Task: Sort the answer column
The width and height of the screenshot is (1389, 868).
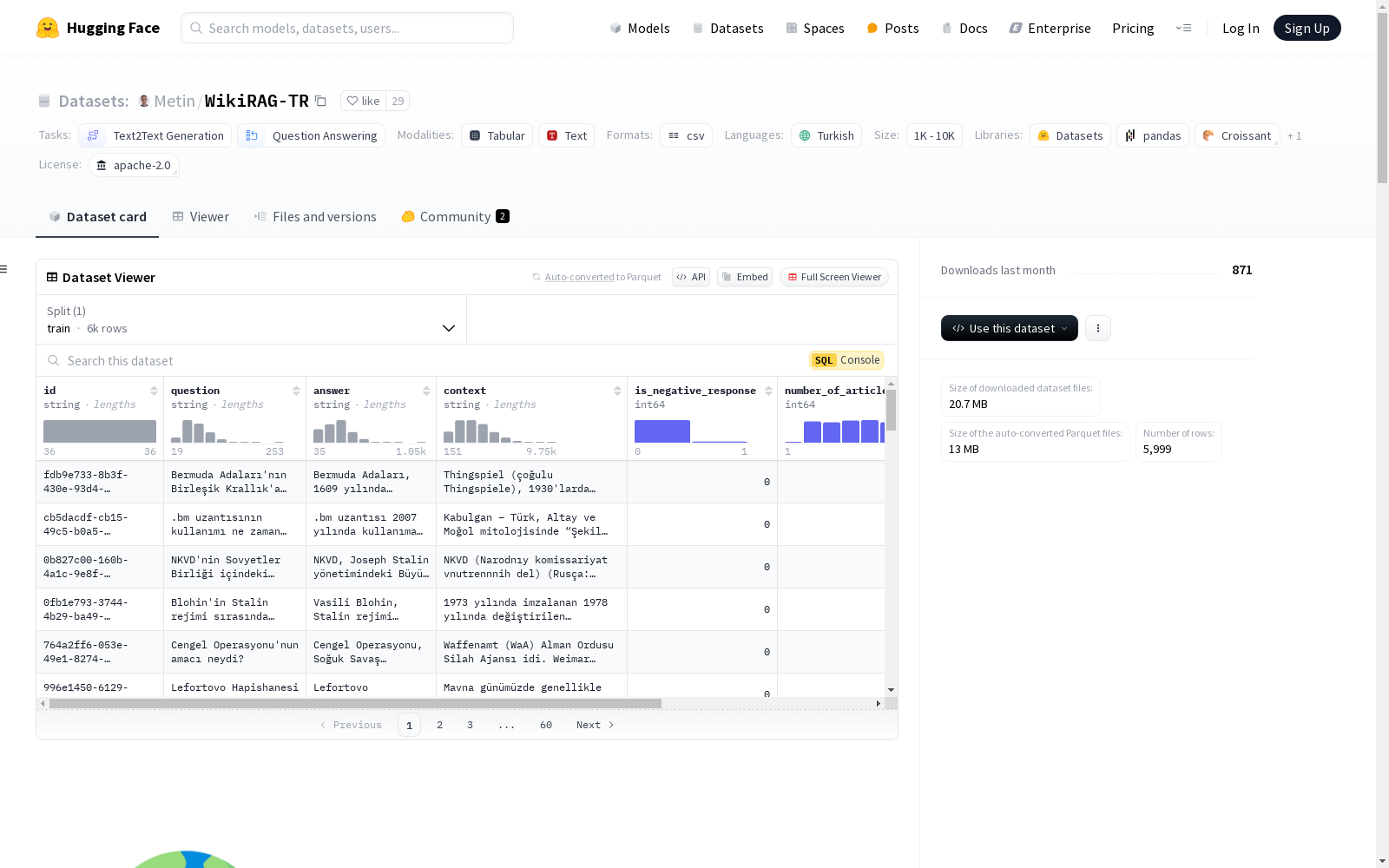Action: tap(426, 391)
